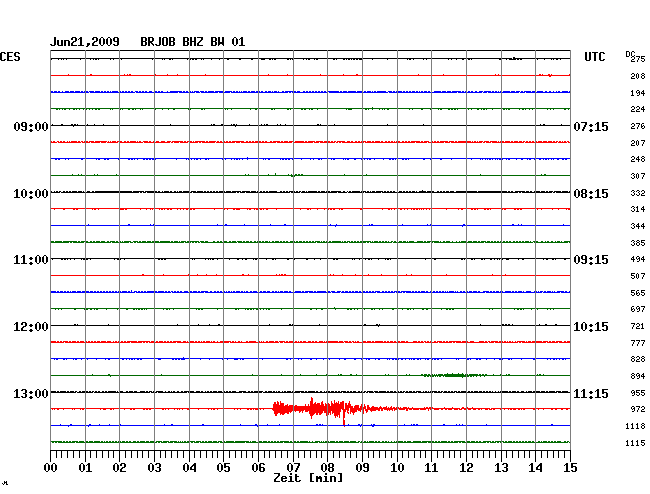Viewport: 650px width, 494px height.
Task: Select the 10:00 local time label
Action: pyautogui.click(x=31, y=194)
